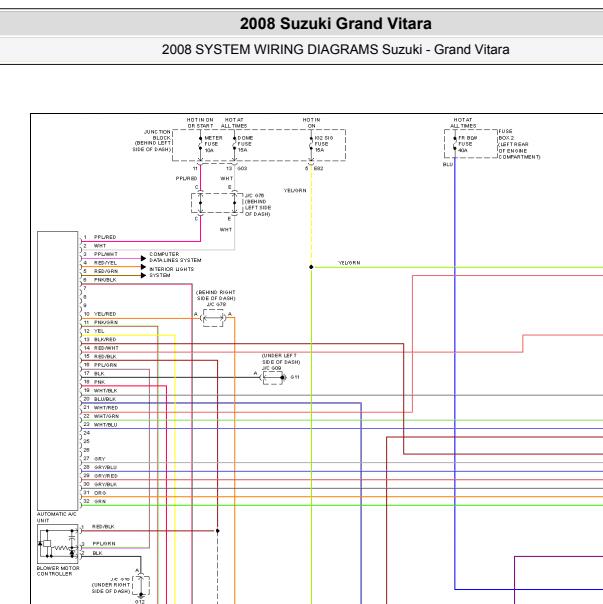The height and width of the screenshot is (604, 603).
Task: Select the "COMPUTER DATA LINES SYSTEM" reference
Action: coord(175,257)
